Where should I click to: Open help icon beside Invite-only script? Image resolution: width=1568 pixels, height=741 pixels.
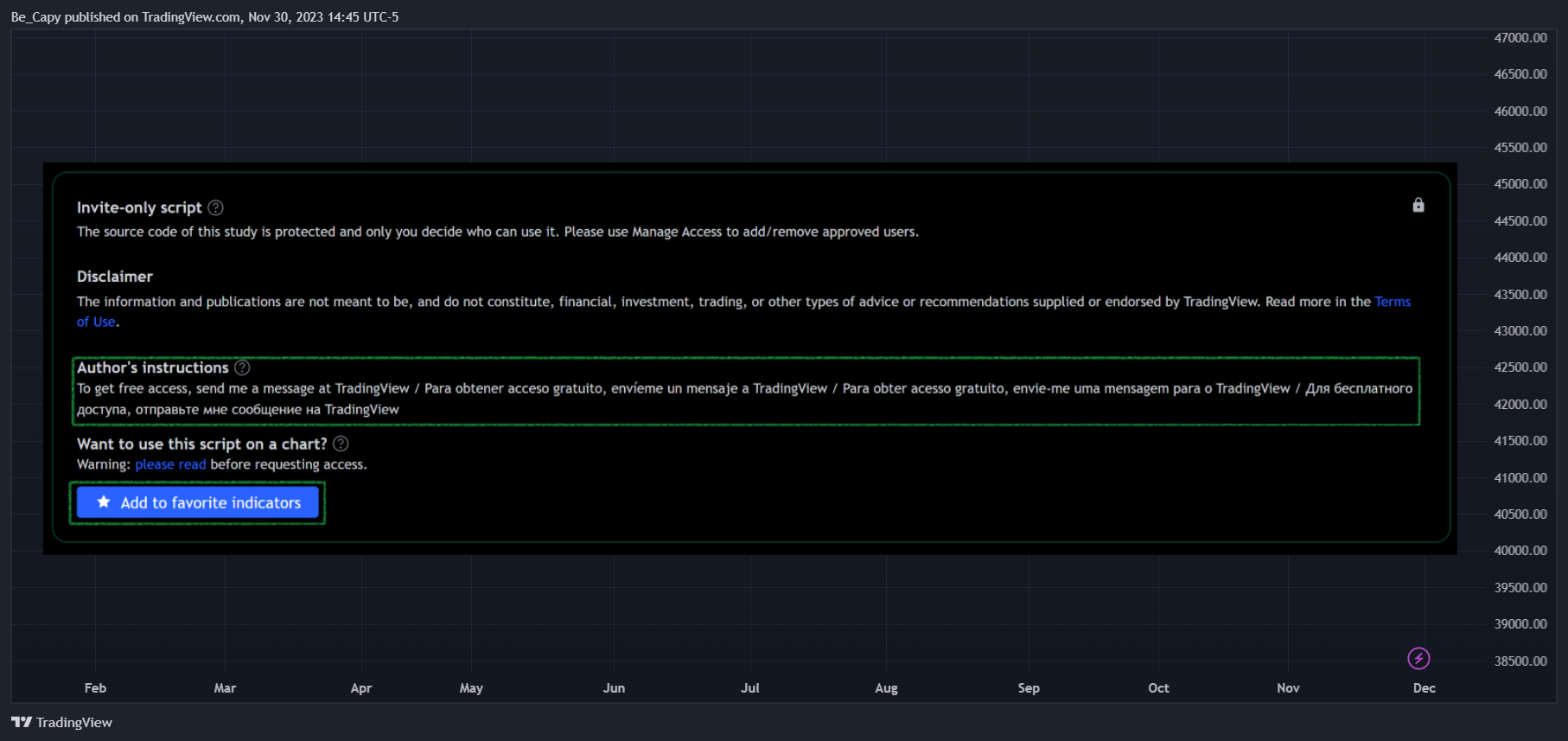[216, 208]
